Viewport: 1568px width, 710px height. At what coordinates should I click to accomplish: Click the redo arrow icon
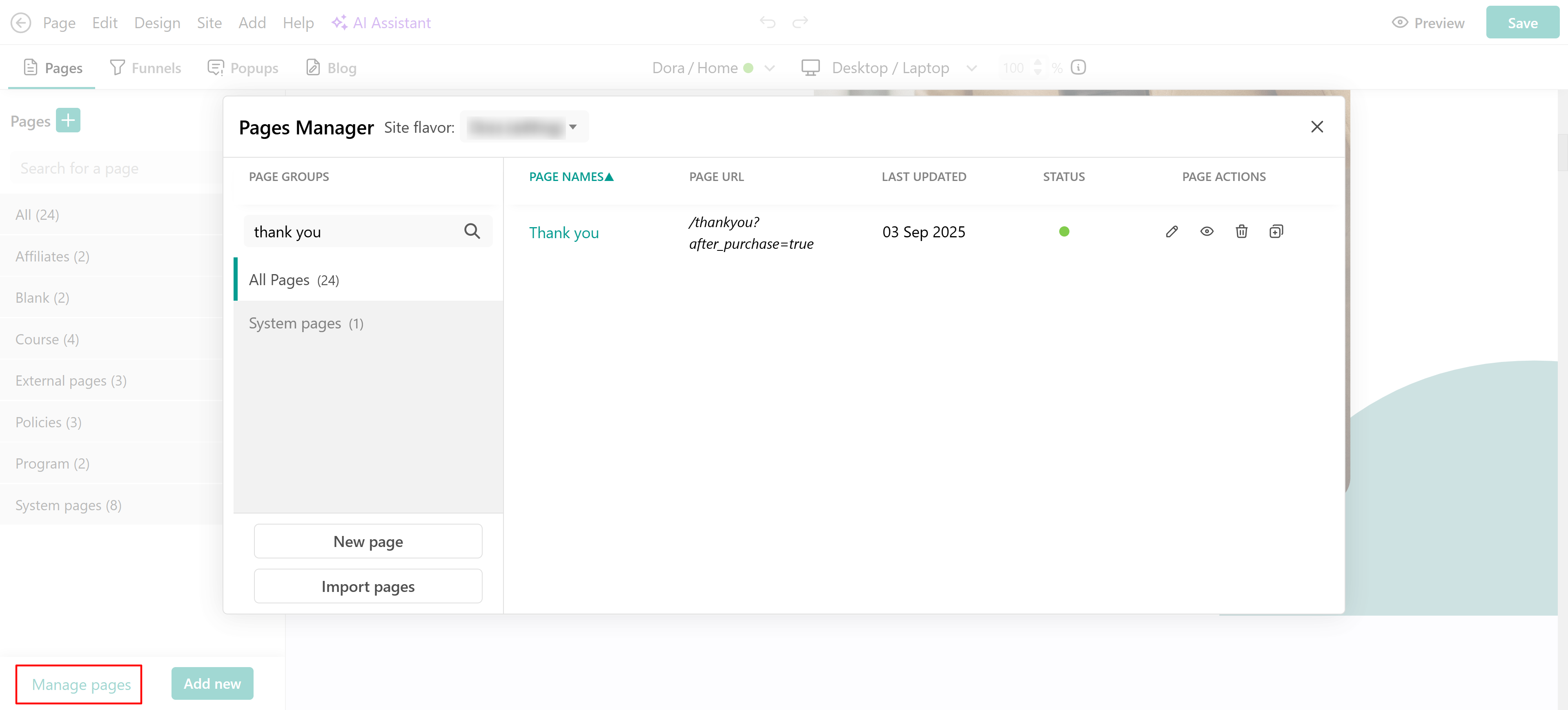[x=800, y=22]
